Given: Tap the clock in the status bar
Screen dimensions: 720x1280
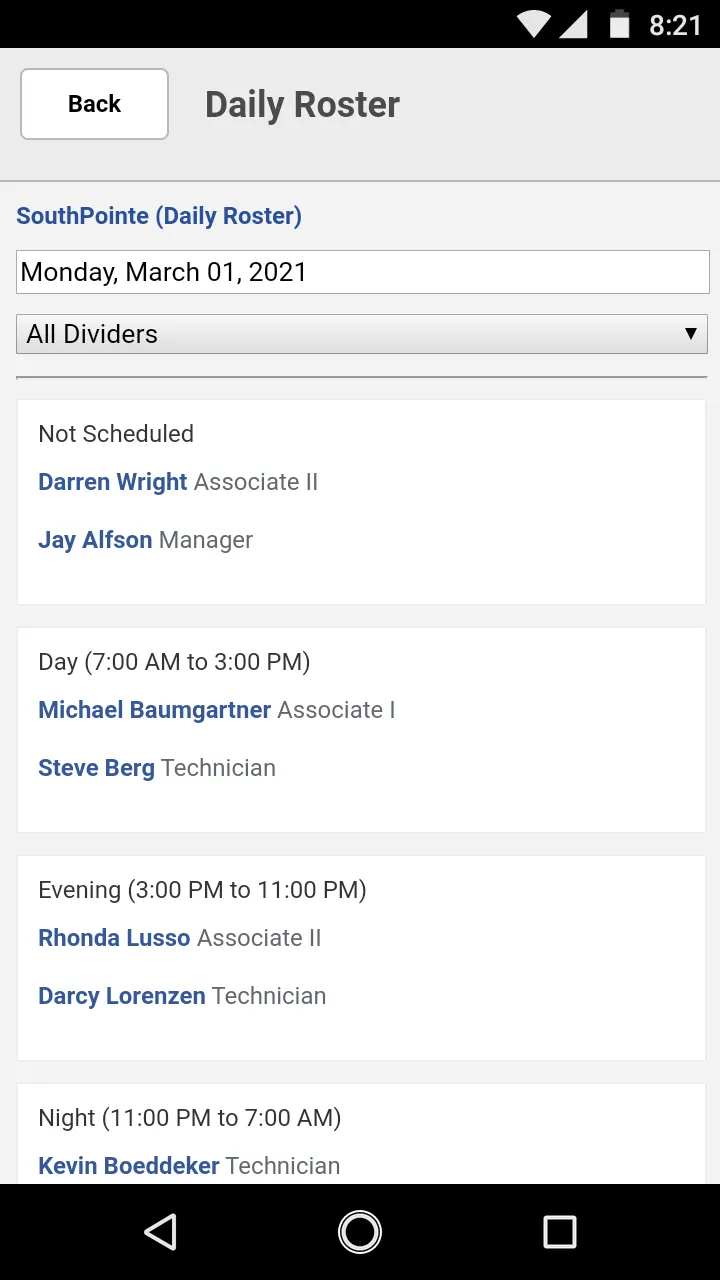Looking at the screenshot, I should (x=675, y=25).
